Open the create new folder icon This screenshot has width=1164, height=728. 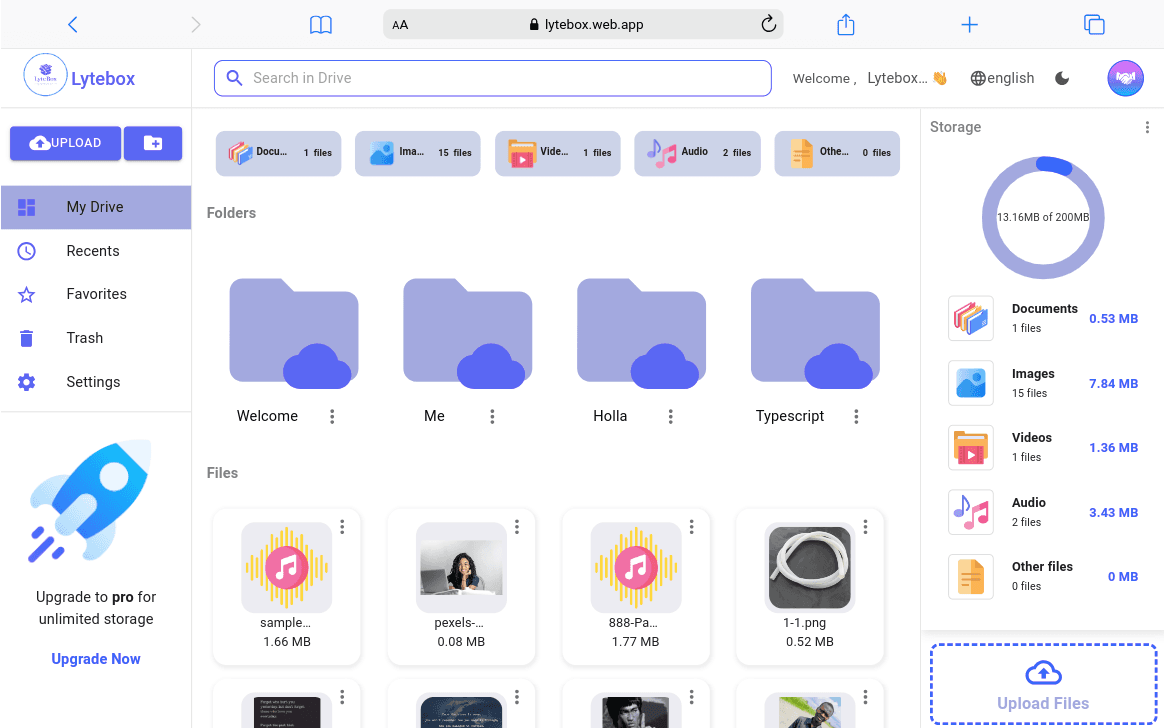click(153, 143)
